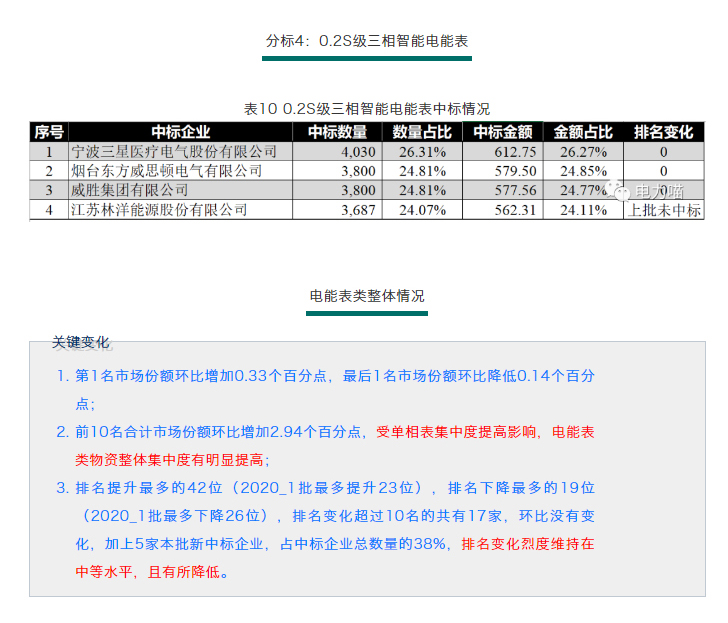Click the 威胜集团有限公司 table cell

[x=130, y=190]
